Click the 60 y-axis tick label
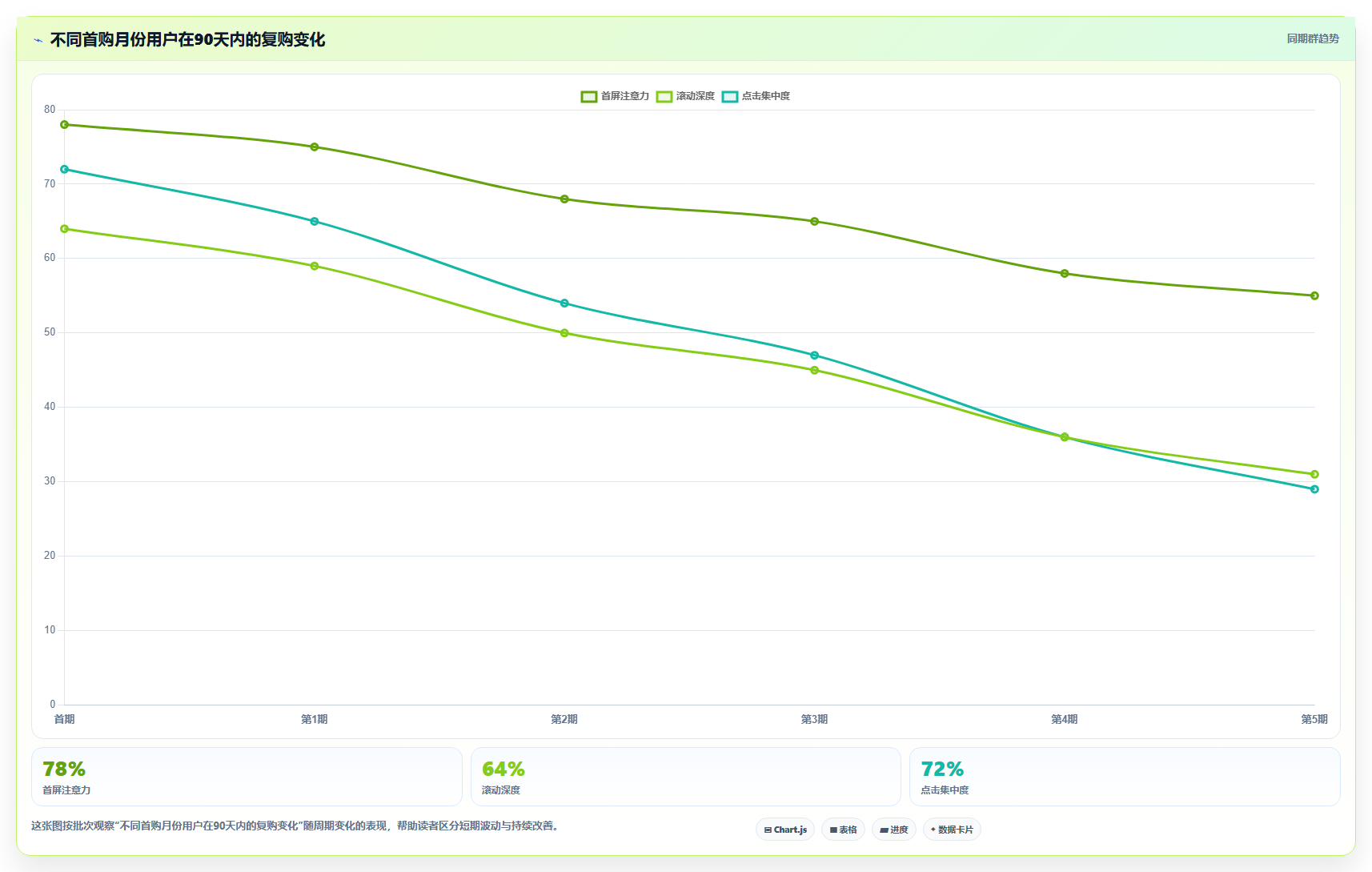 coord(50,258)
